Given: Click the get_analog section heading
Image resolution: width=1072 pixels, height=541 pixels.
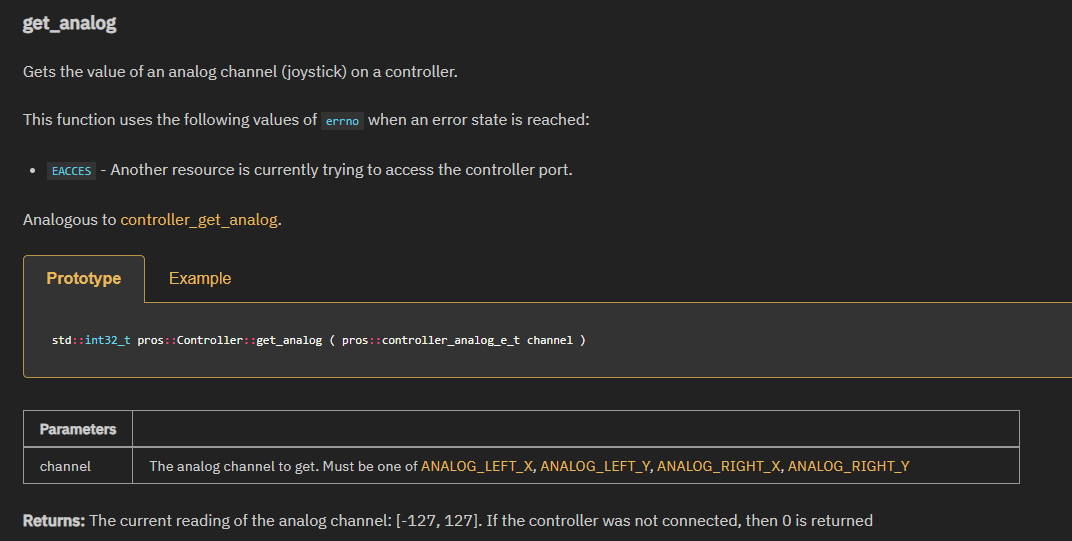Looking at the screenshot, I should point(70,23).
